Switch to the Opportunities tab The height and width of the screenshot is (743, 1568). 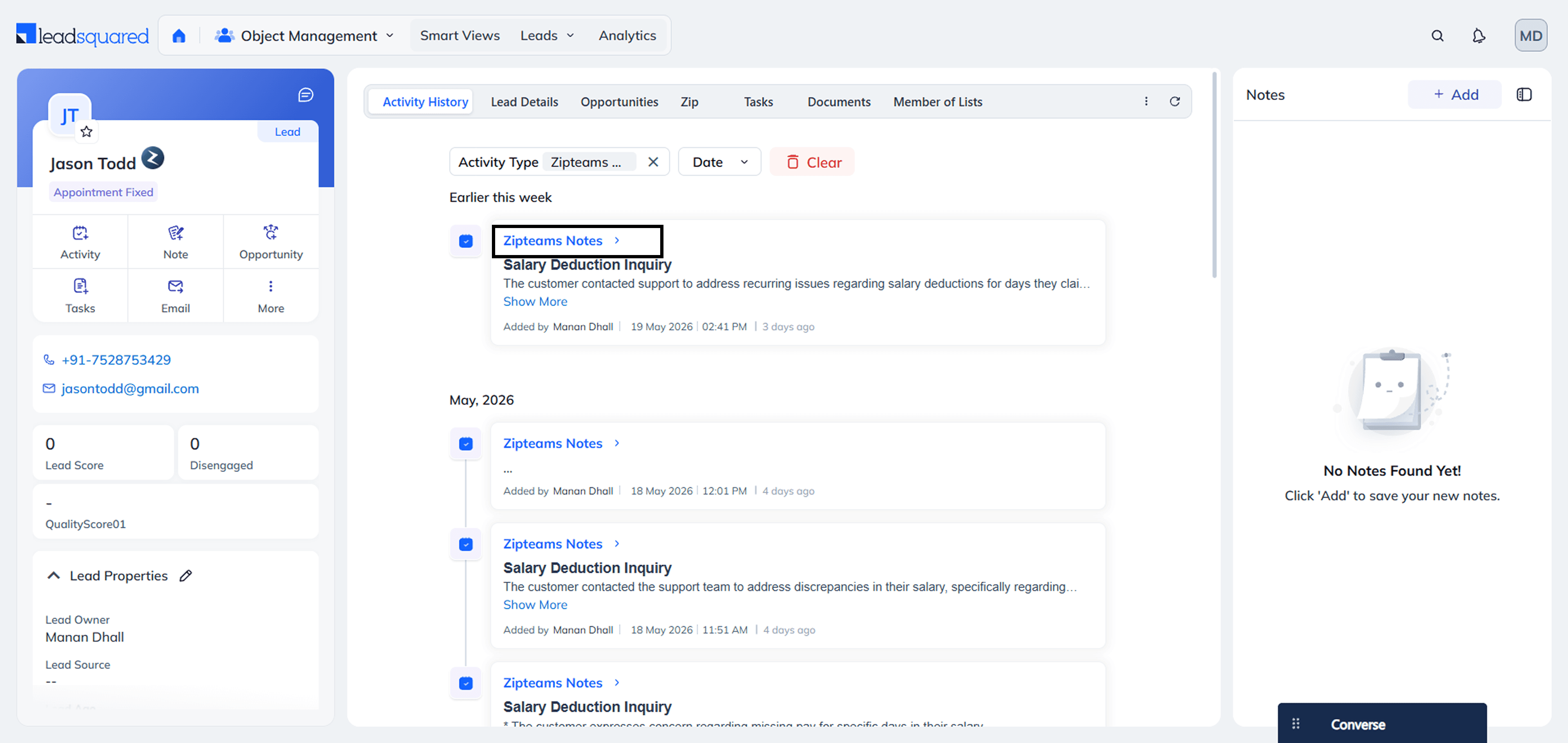[x=619, y=102]
